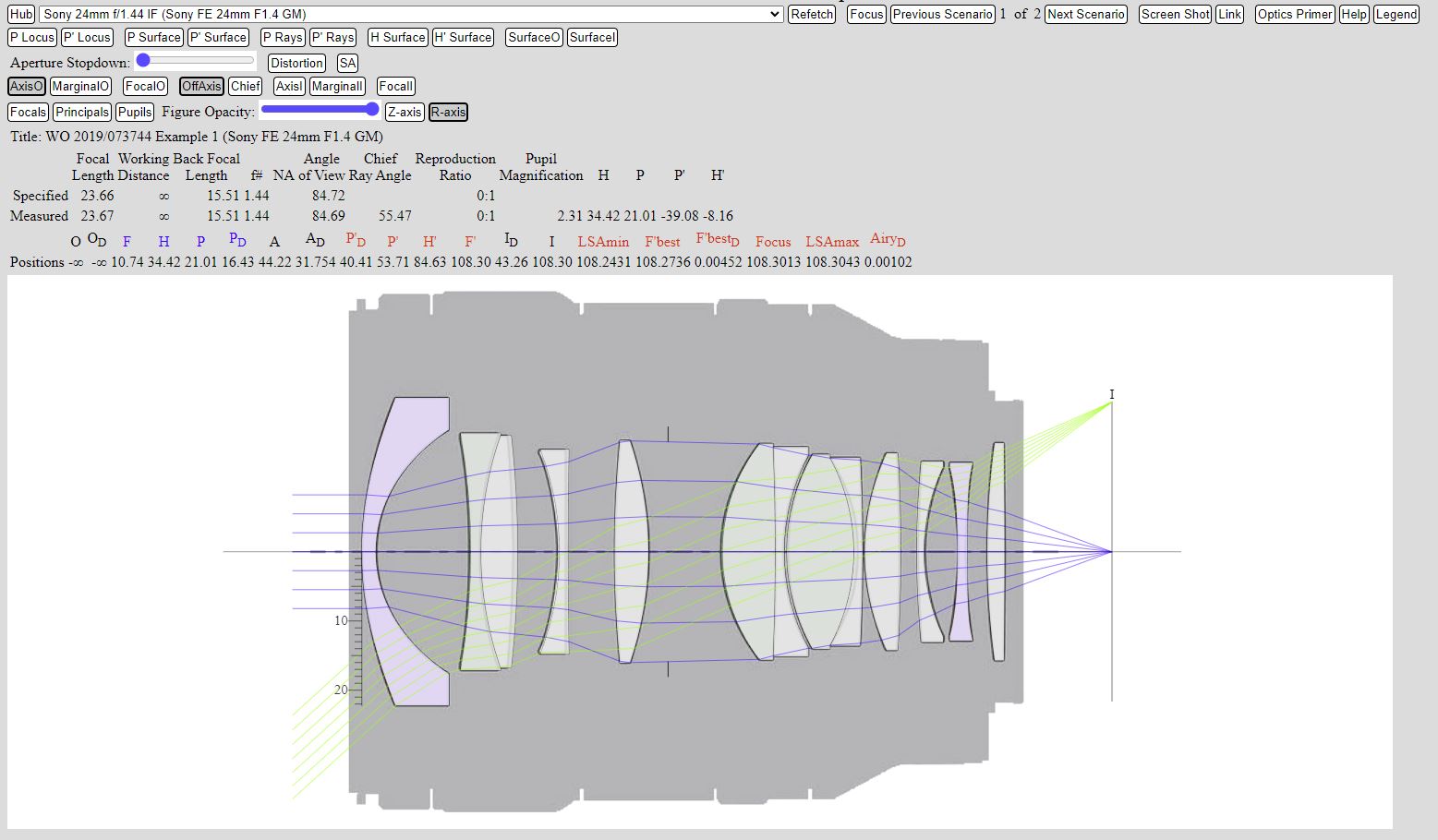Viewport: 1438px width, 840px height.
Task: Disable the AxisO rays
Action: [x=27, y=86]
